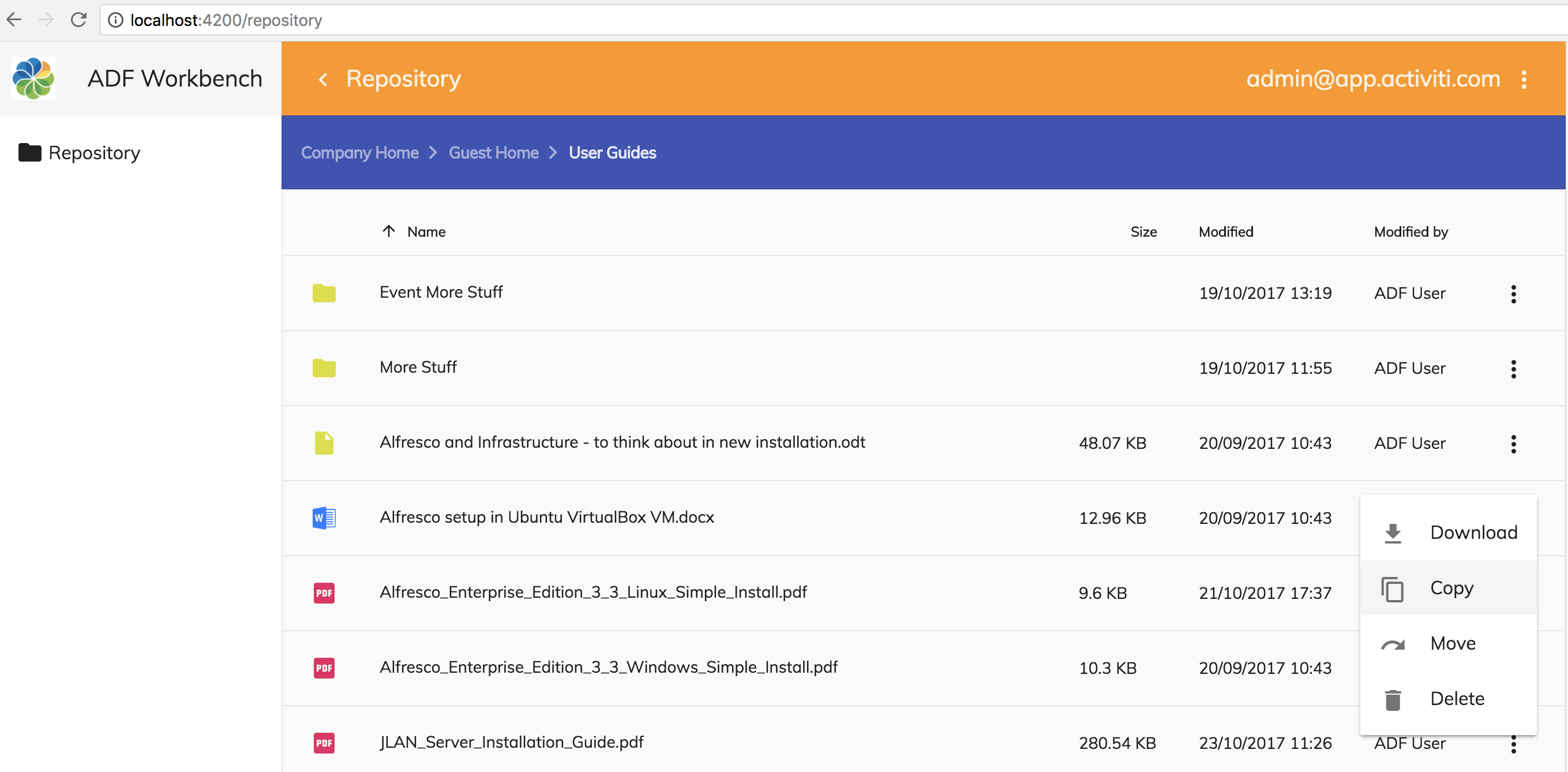Click the .odt file icon
Screen dimensions: 1568x772
point(324,443)
